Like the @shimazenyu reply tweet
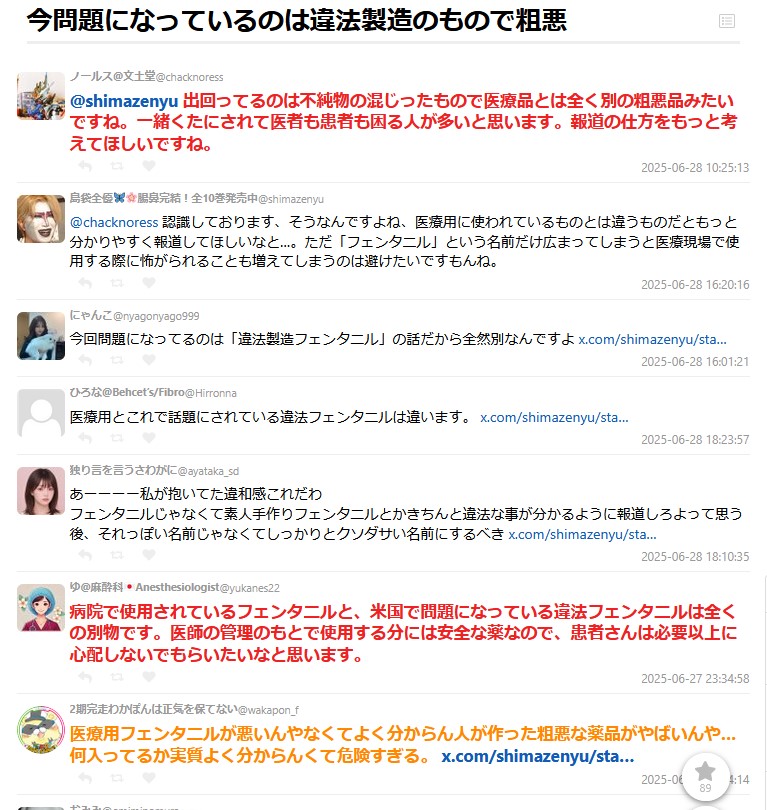Screen dimensions: 767x810 149,283
